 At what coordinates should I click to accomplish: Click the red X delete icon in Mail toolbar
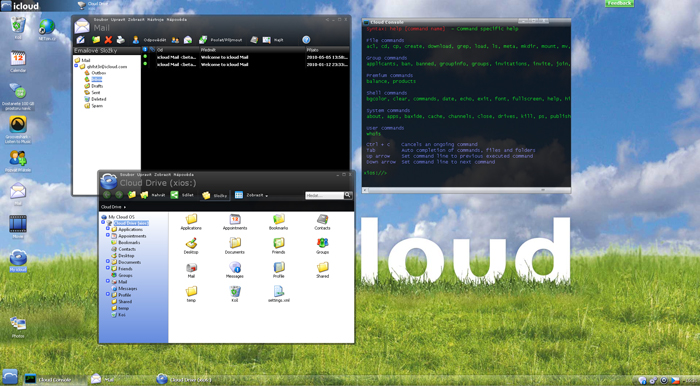[108, 40]
